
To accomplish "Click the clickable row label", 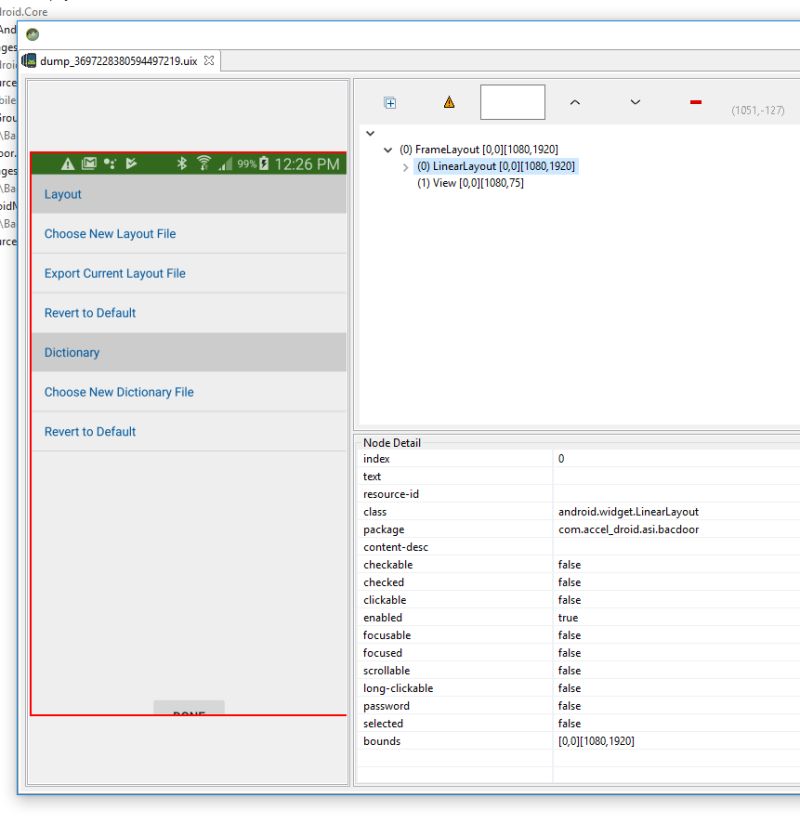I will tap(384, 600).
